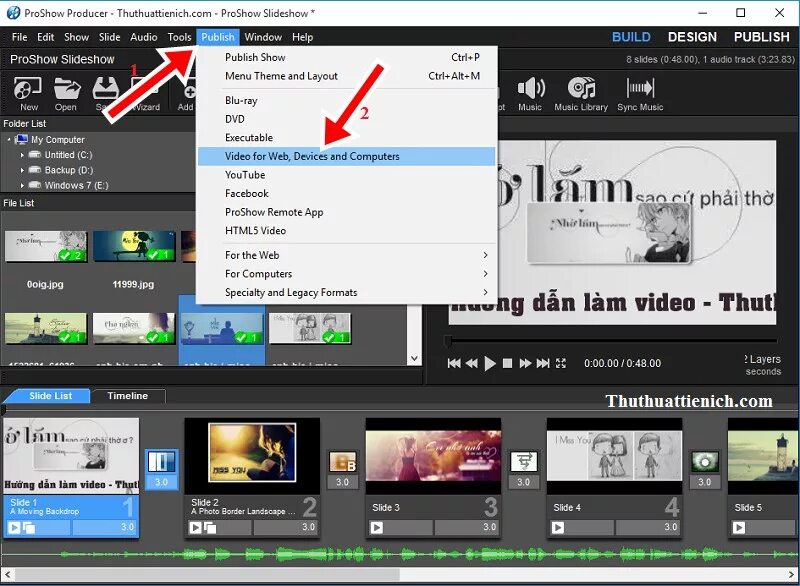Click transition icon after Slide 3
This screenshot has height=586, width=800.
coord(523,462)
